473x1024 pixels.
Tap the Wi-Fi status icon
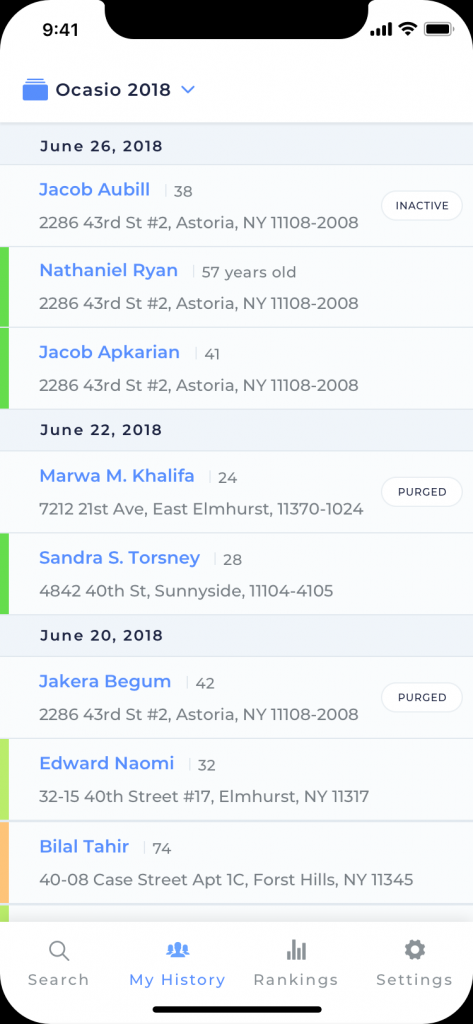pyautogui.click(x=408, y=29)
